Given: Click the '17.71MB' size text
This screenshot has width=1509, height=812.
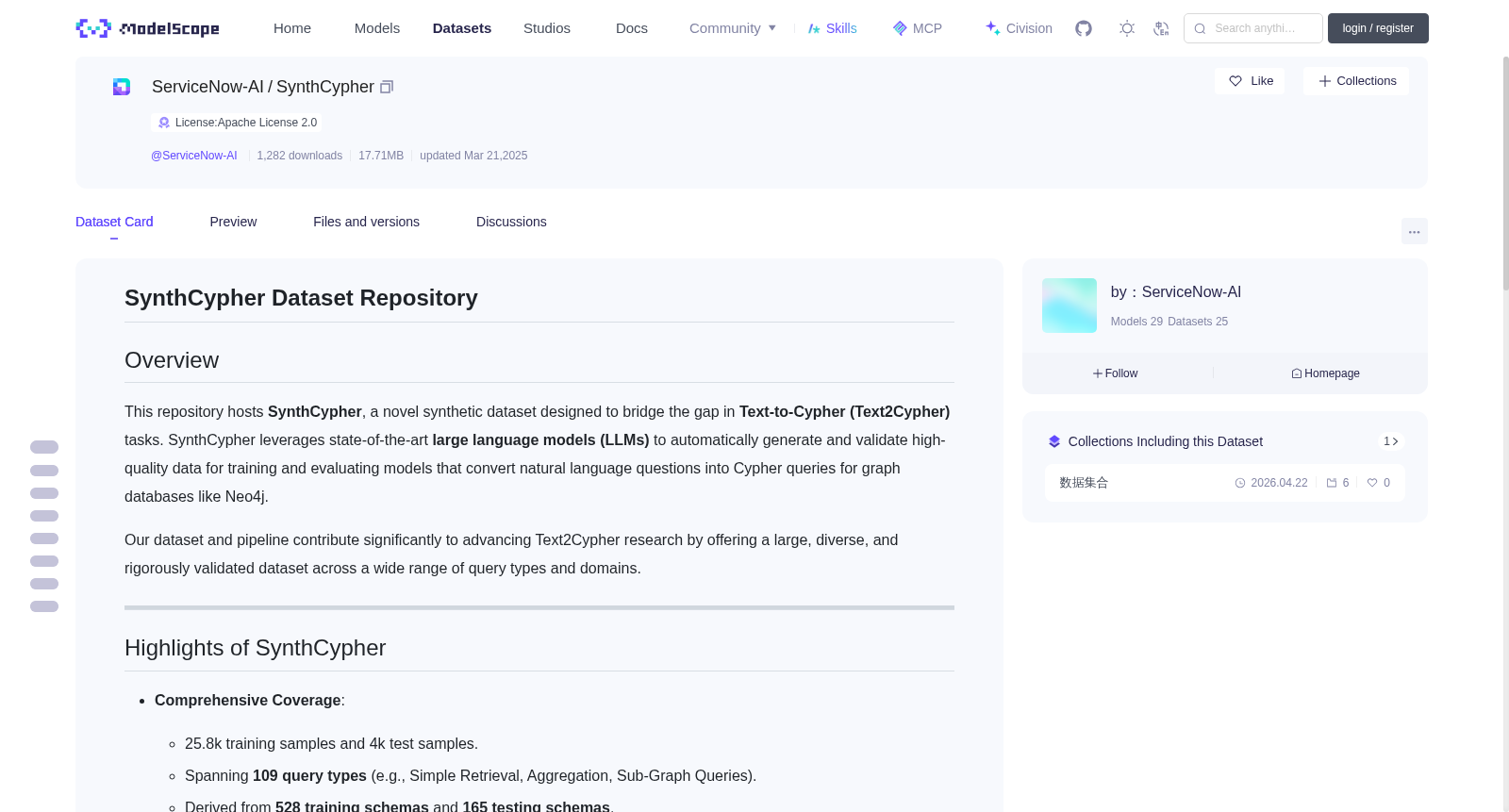Looking at the screenshot, I should click(381, 156).
